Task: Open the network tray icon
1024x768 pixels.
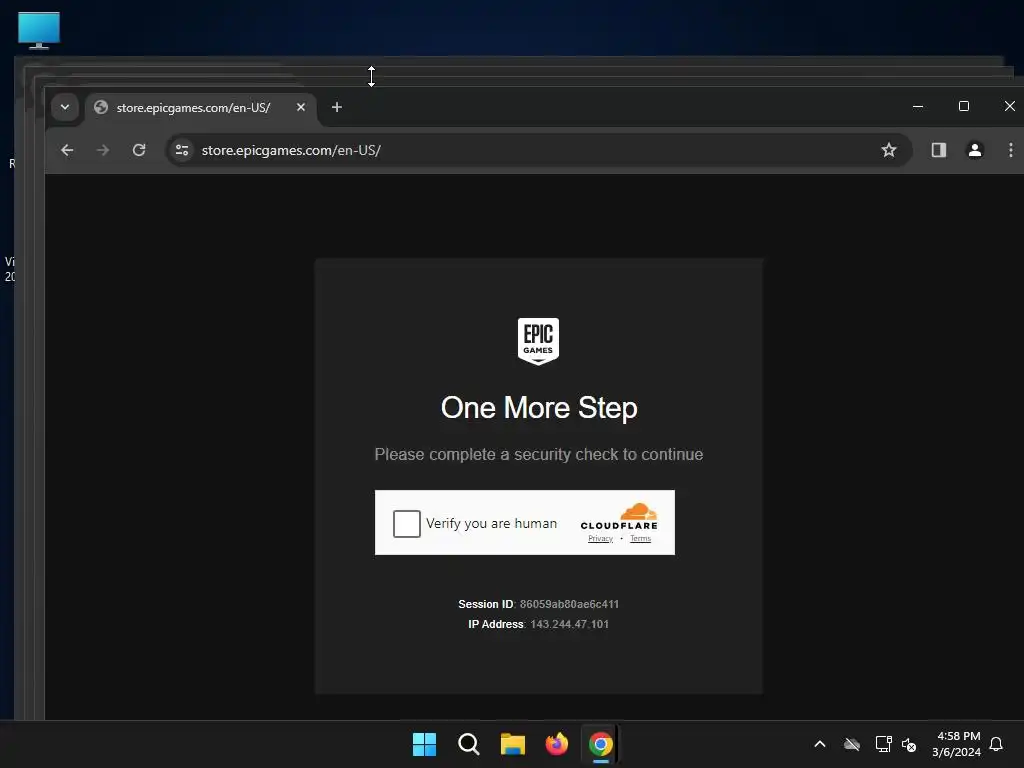Action: [x=884, y=744]
